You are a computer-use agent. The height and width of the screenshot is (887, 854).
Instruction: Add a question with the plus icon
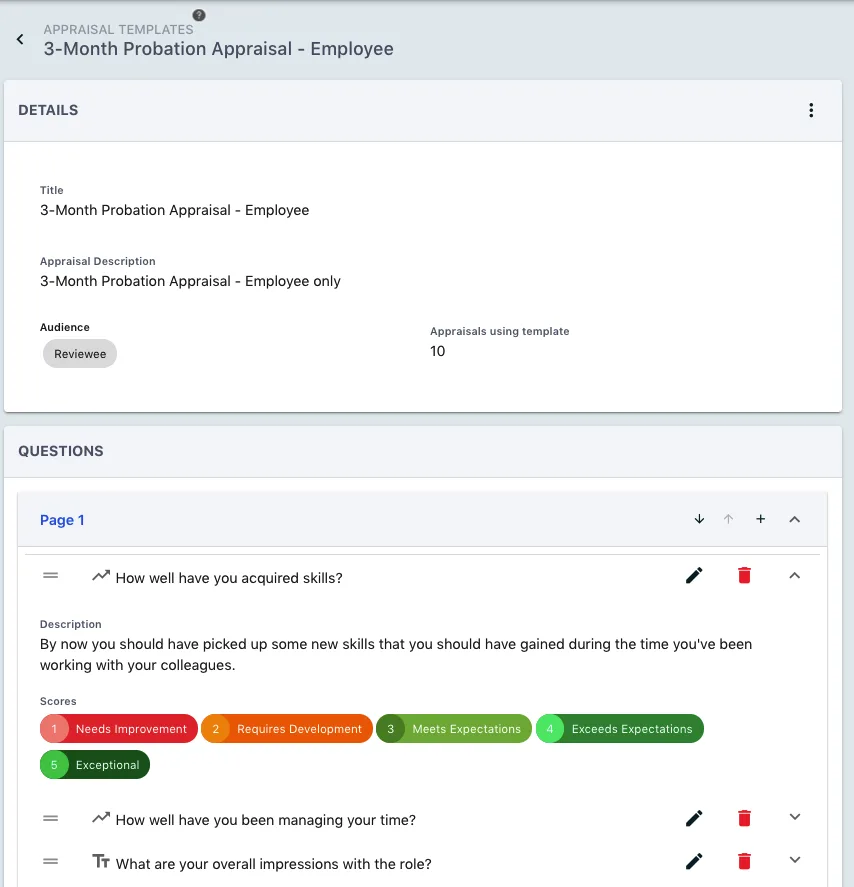click(761, 519)
